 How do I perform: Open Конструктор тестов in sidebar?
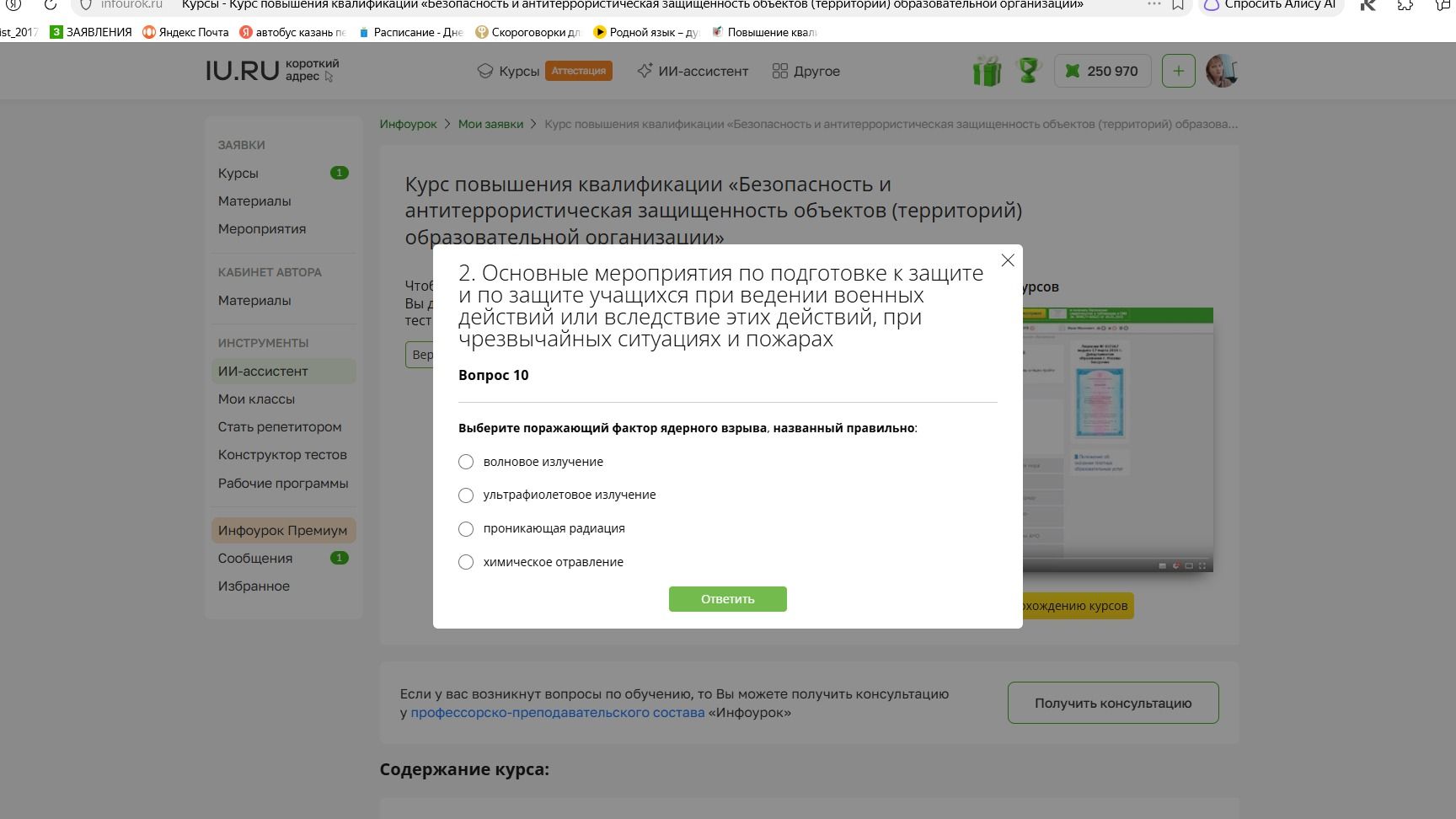coord(282,455)
